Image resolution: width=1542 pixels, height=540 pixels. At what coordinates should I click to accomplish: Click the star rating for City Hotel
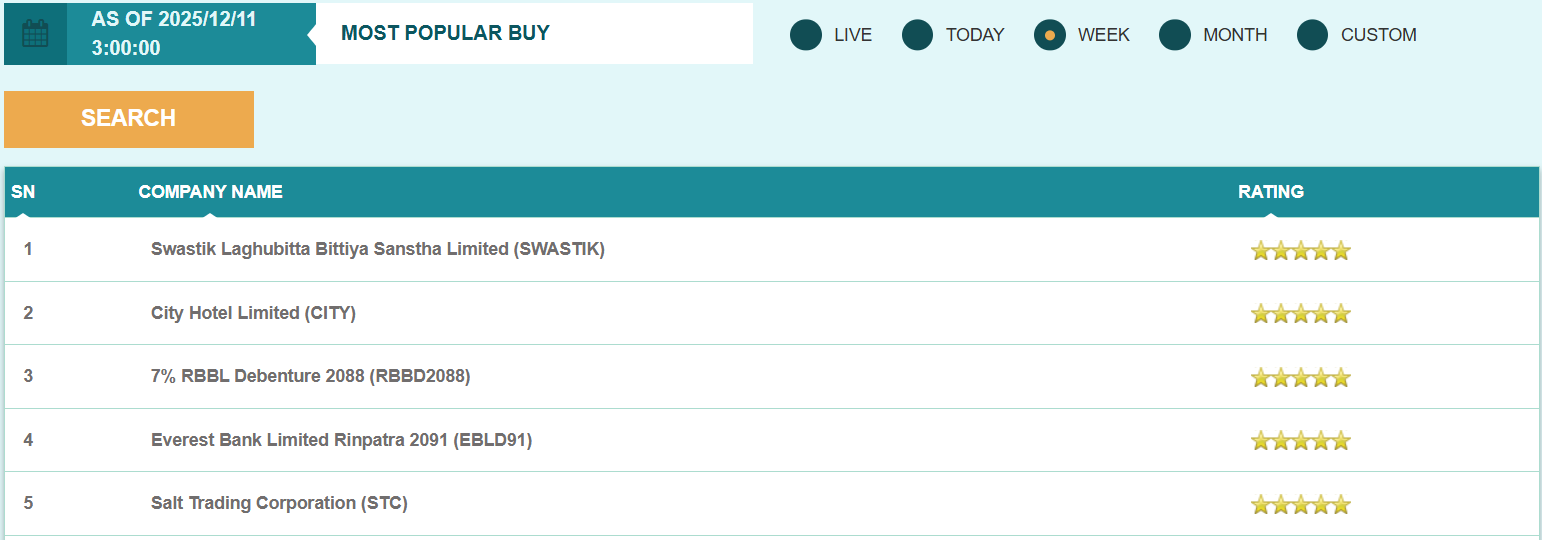(1300, 314)
